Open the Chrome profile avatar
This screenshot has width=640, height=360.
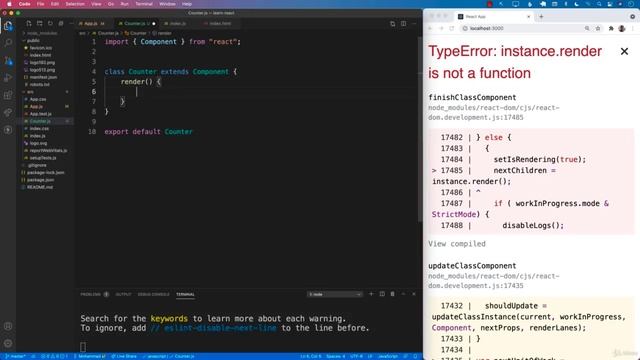622,29
